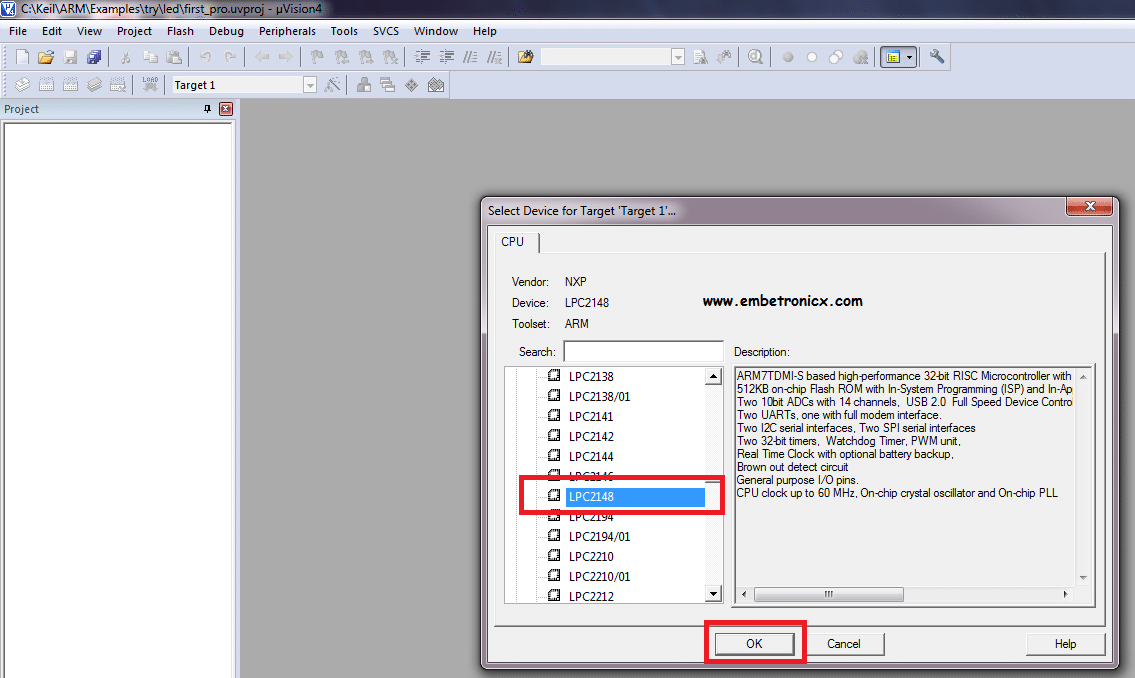
Task: Click the Build target icon
Action: pyautogui.click(x=46, y=85)
